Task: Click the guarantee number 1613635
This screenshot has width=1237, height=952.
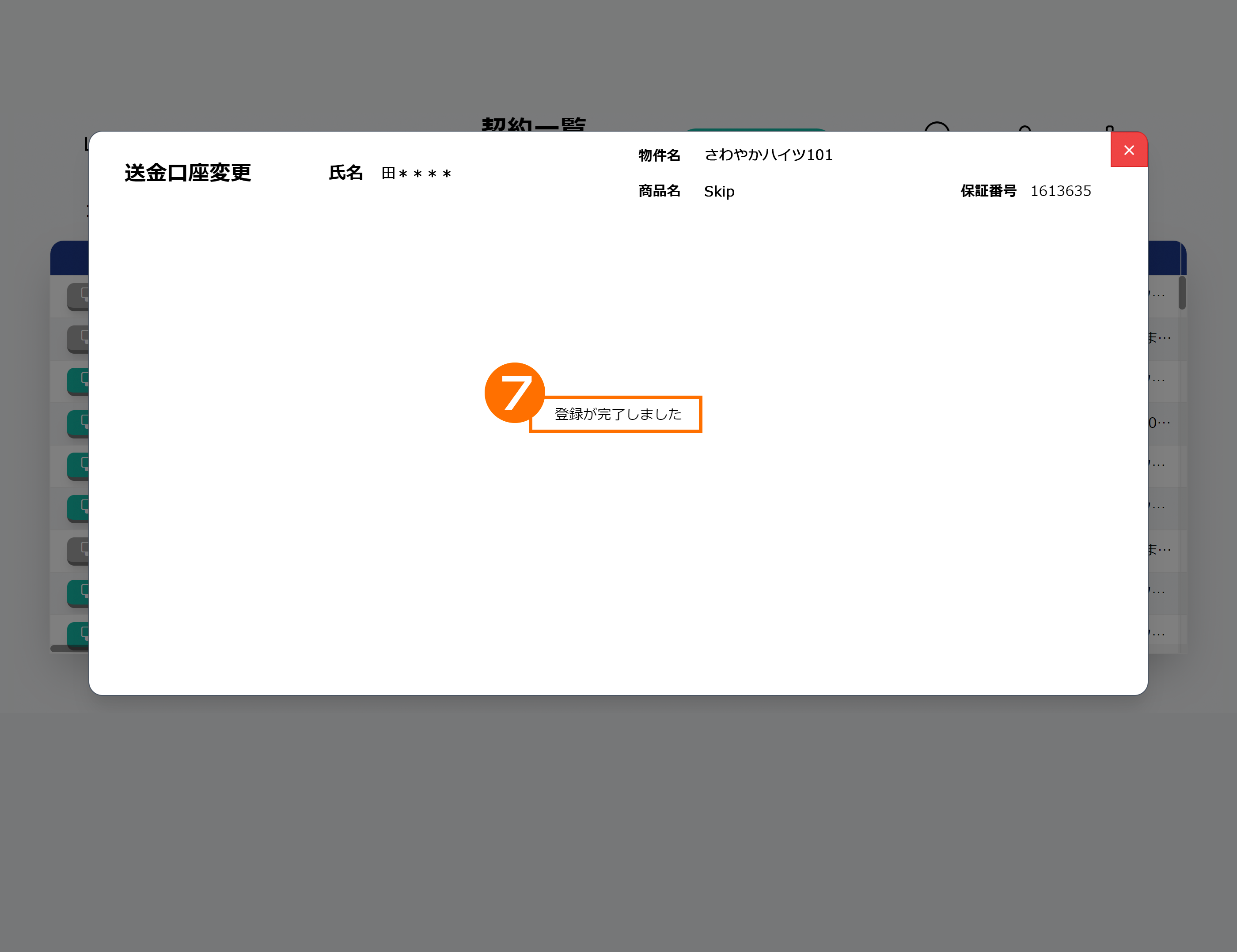Action: (x=1060, y=191)
